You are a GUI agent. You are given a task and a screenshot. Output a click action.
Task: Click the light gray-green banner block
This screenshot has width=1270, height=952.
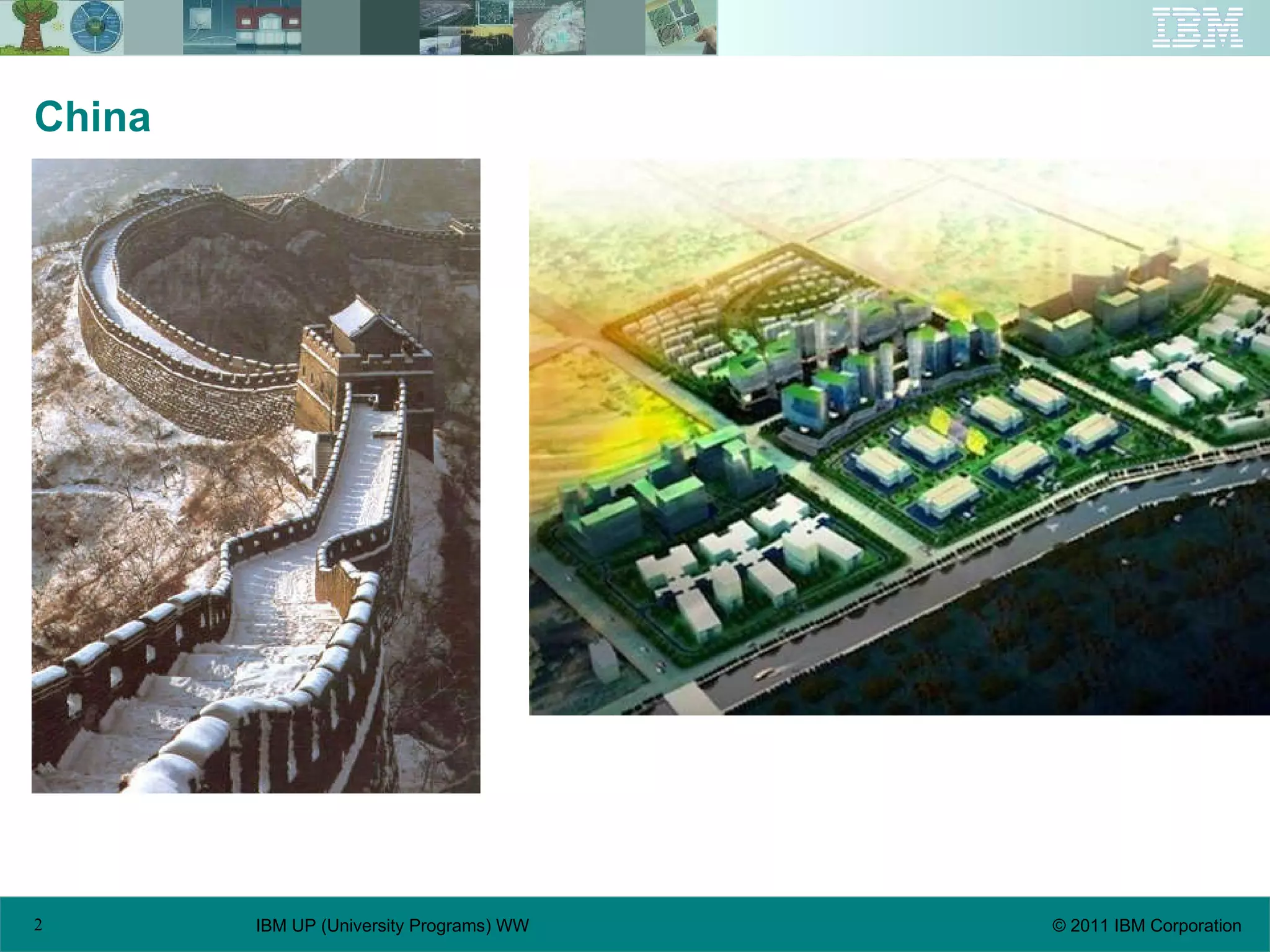coord(153,27)
